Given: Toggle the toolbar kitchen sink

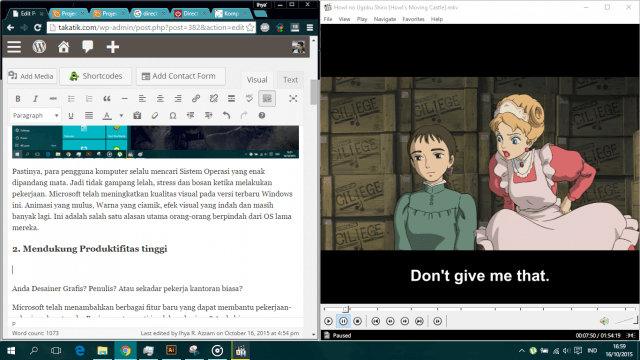Looking at the screenshot, I should pyautogui.click(x=267, y=99).
